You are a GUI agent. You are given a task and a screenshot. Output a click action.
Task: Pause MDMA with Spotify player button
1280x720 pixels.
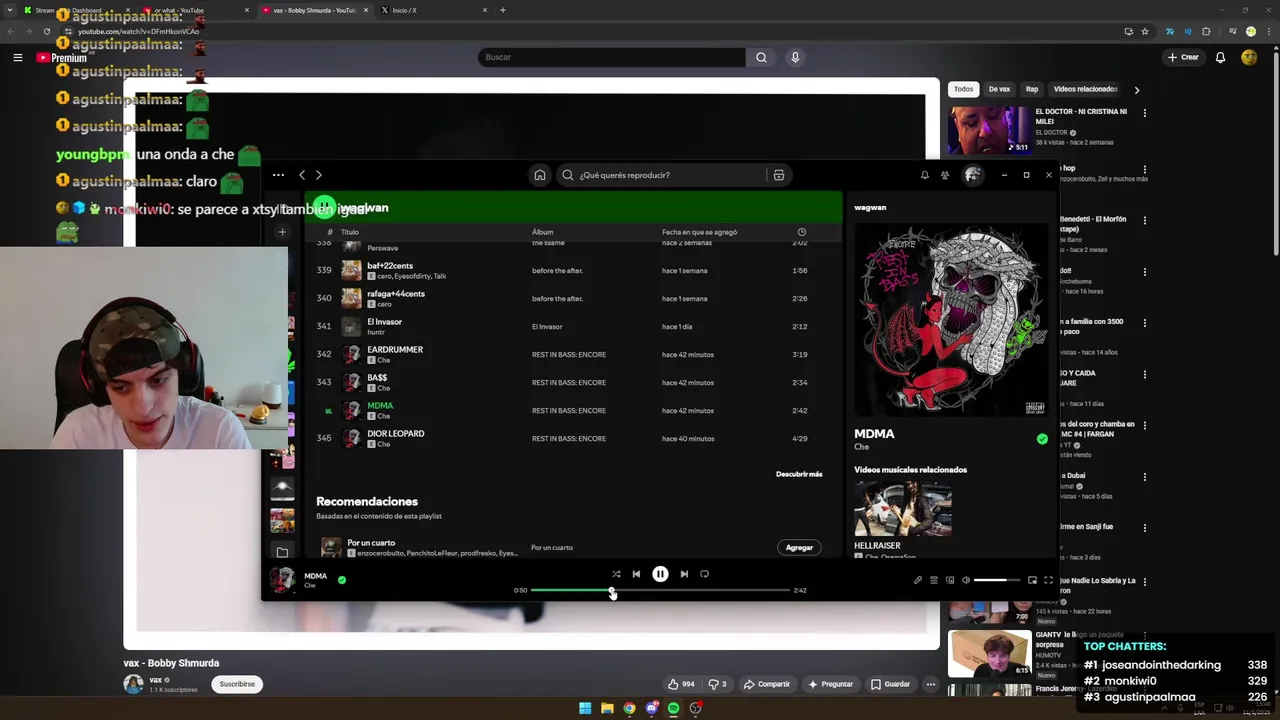tap(660, 574)
